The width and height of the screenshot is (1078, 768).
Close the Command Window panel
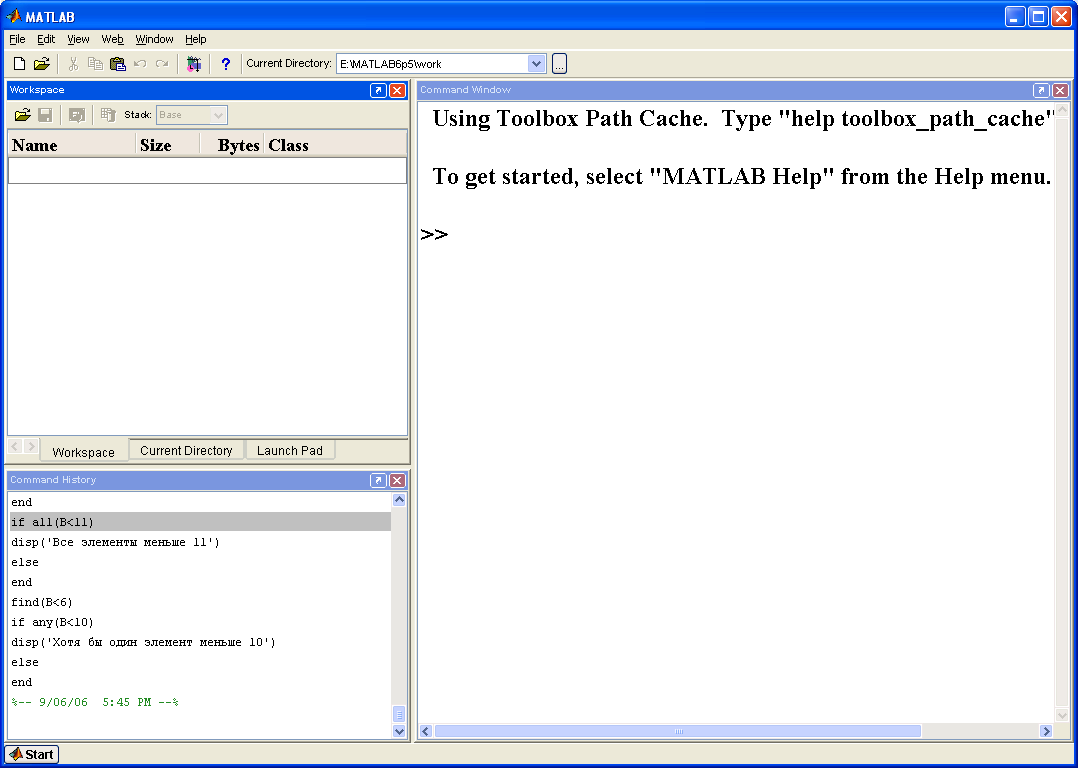[x=1060, y=90]
